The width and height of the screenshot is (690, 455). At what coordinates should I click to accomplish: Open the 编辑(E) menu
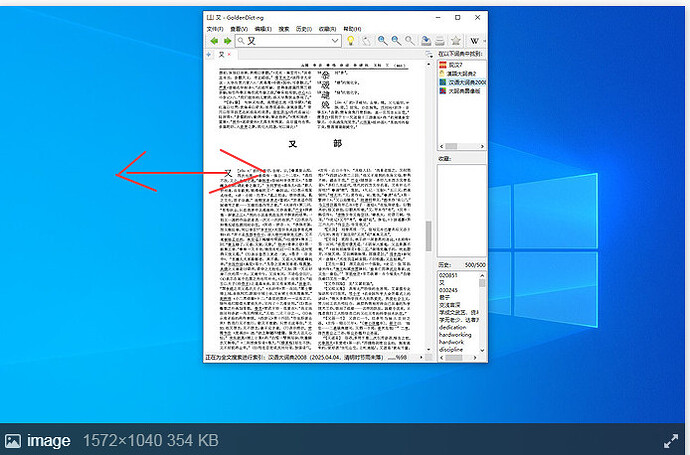263,29
